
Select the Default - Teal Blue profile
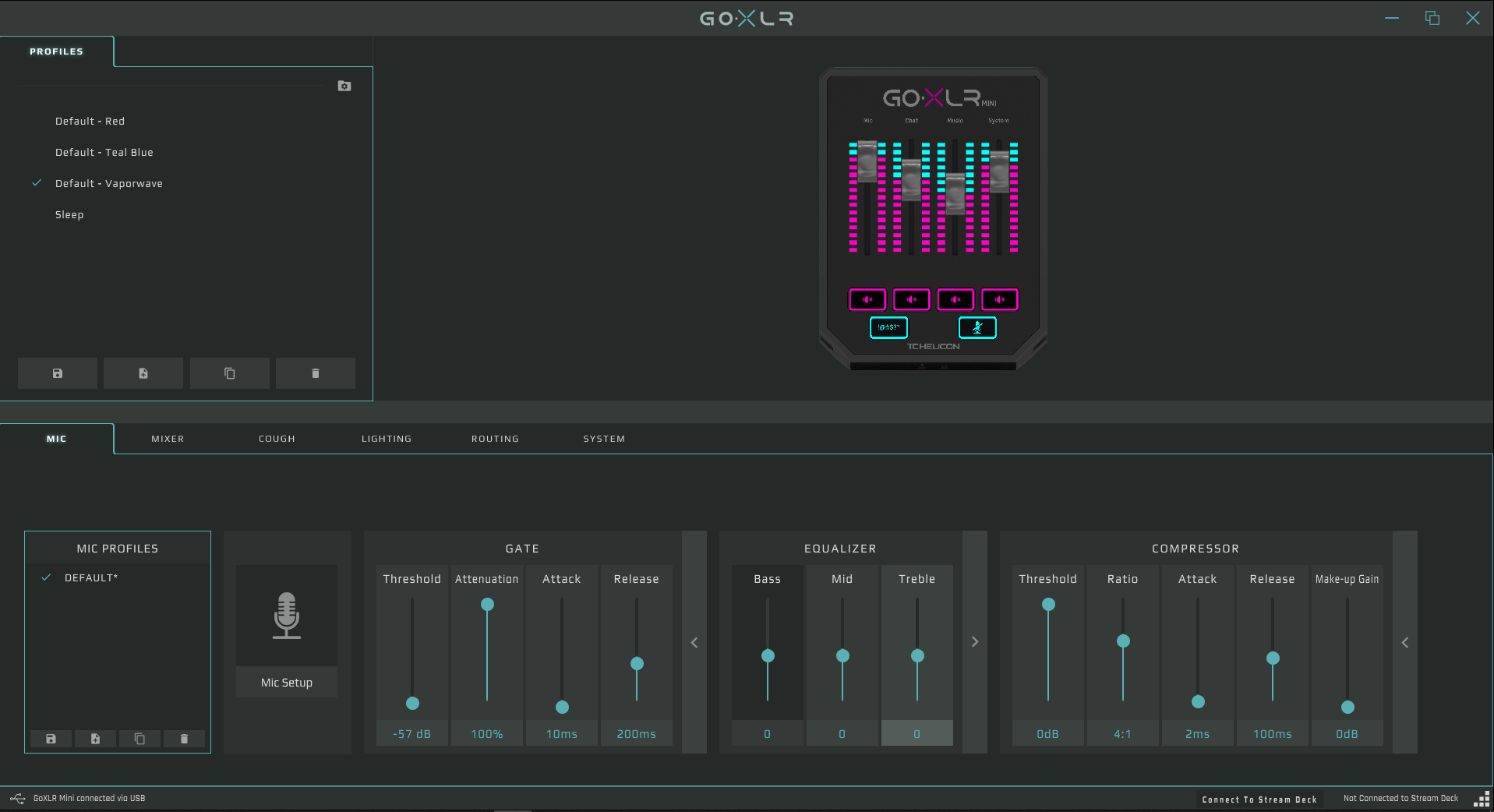pyautogui.click(x=104, y=153)
